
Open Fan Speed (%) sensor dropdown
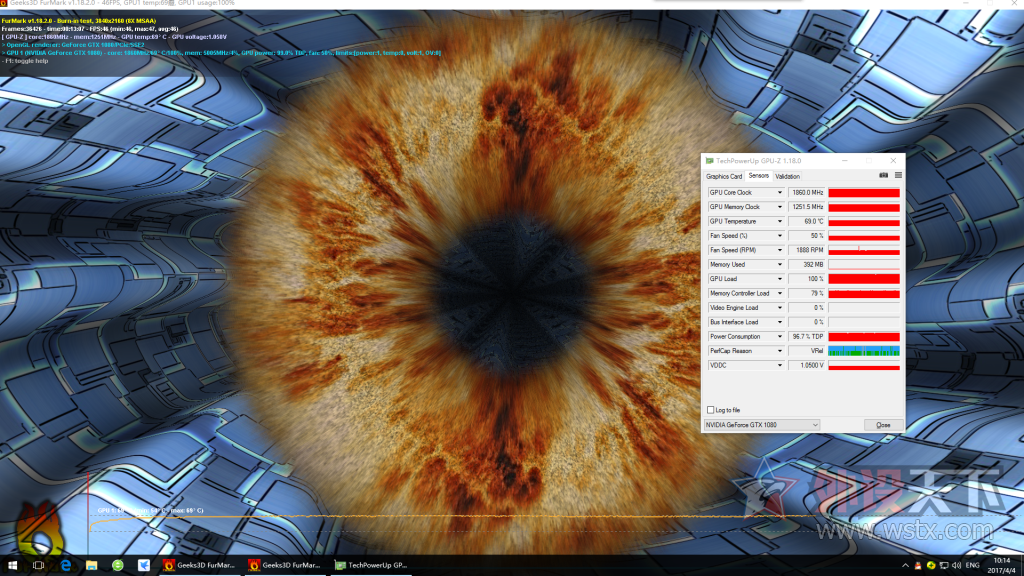[779, 236]
